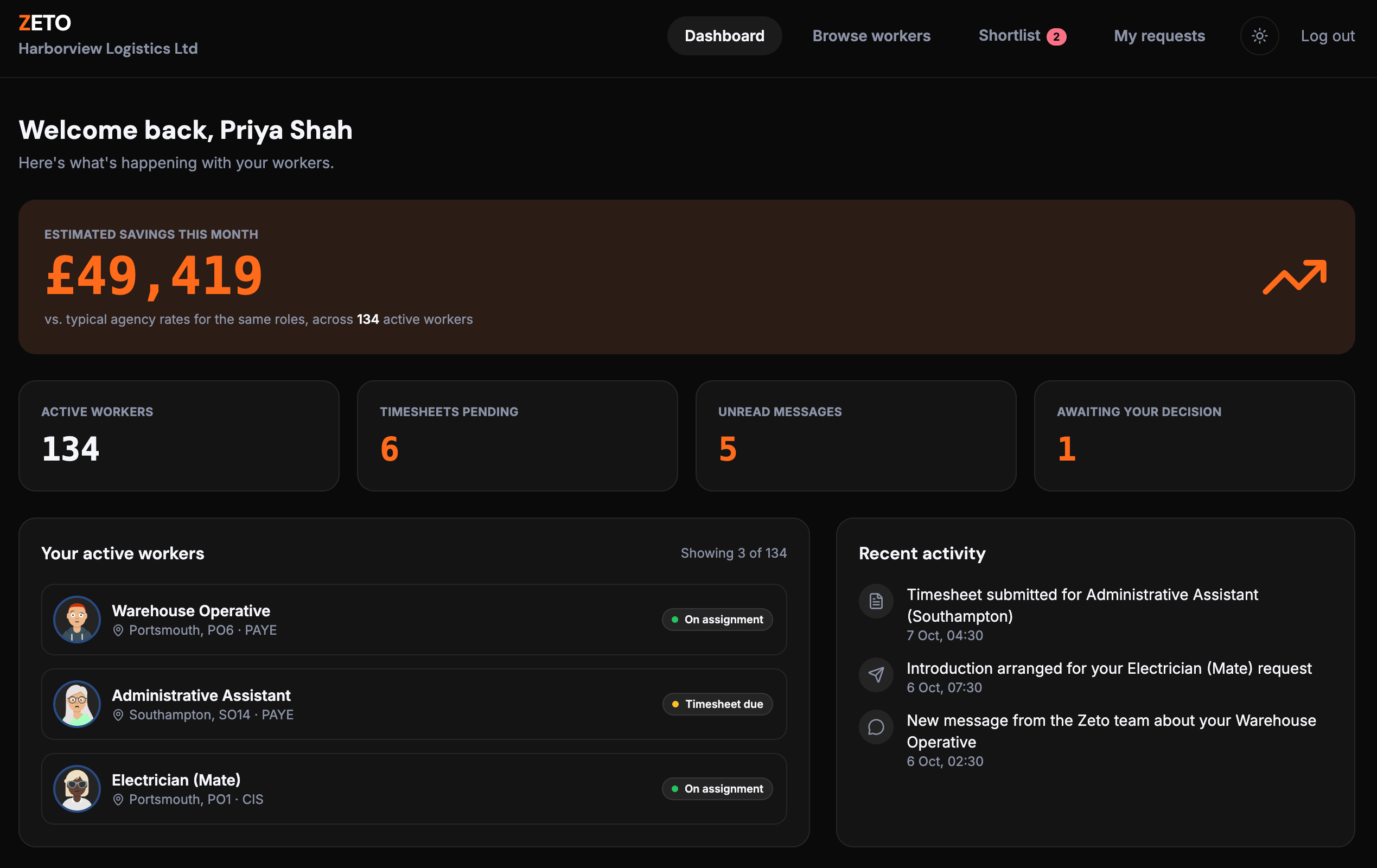Select the Administrative Assistant worker title

point(201,695)
